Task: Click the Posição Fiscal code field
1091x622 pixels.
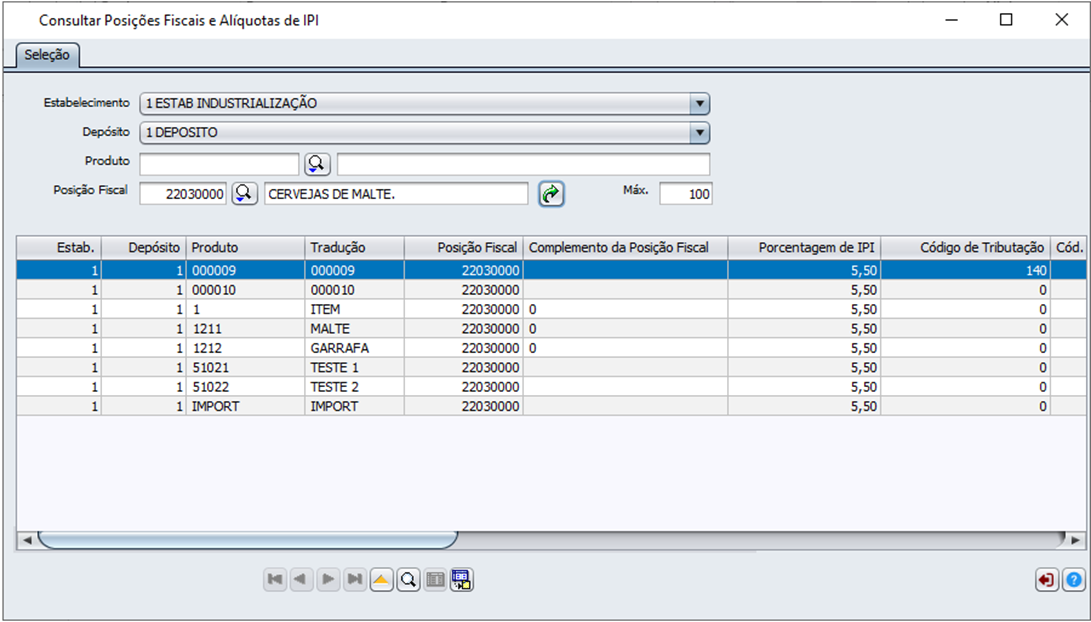Action: tap(184, 194)
